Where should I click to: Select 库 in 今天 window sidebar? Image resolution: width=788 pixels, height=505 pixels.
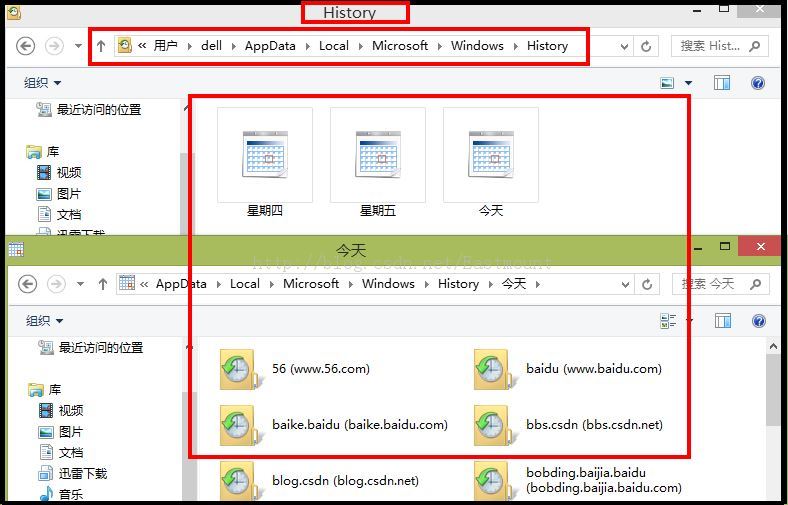[45, 389]
